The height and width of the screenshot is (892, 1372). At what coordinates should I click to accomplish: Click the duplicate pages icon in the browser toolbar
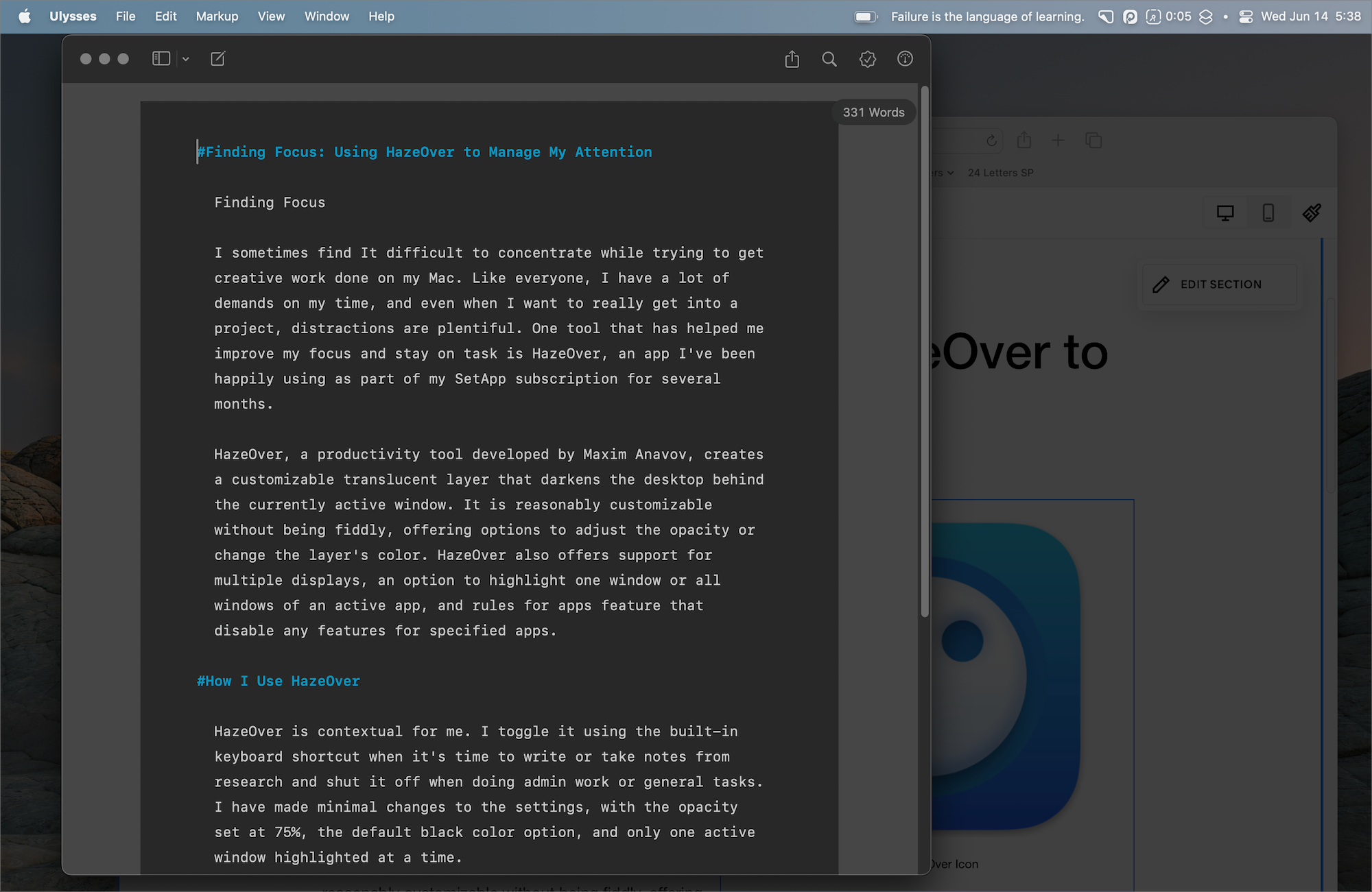1093,140
